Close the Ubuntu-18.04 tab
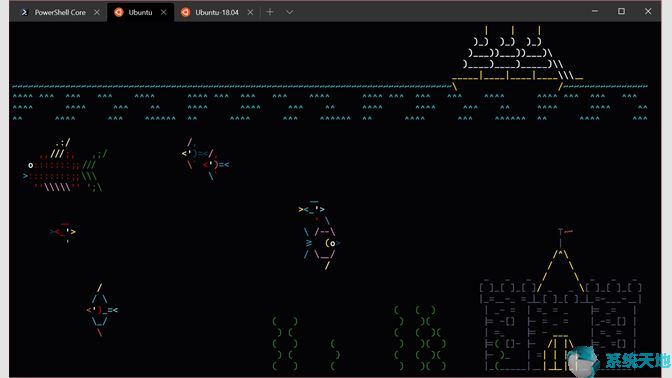 tap(250, 12)
